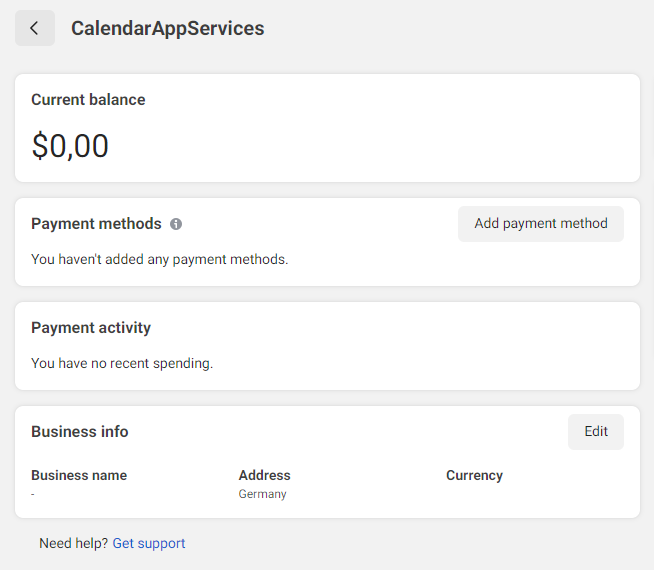Click the back arrow button
Screen dimensions: 654x570
(x=35, y=28)
